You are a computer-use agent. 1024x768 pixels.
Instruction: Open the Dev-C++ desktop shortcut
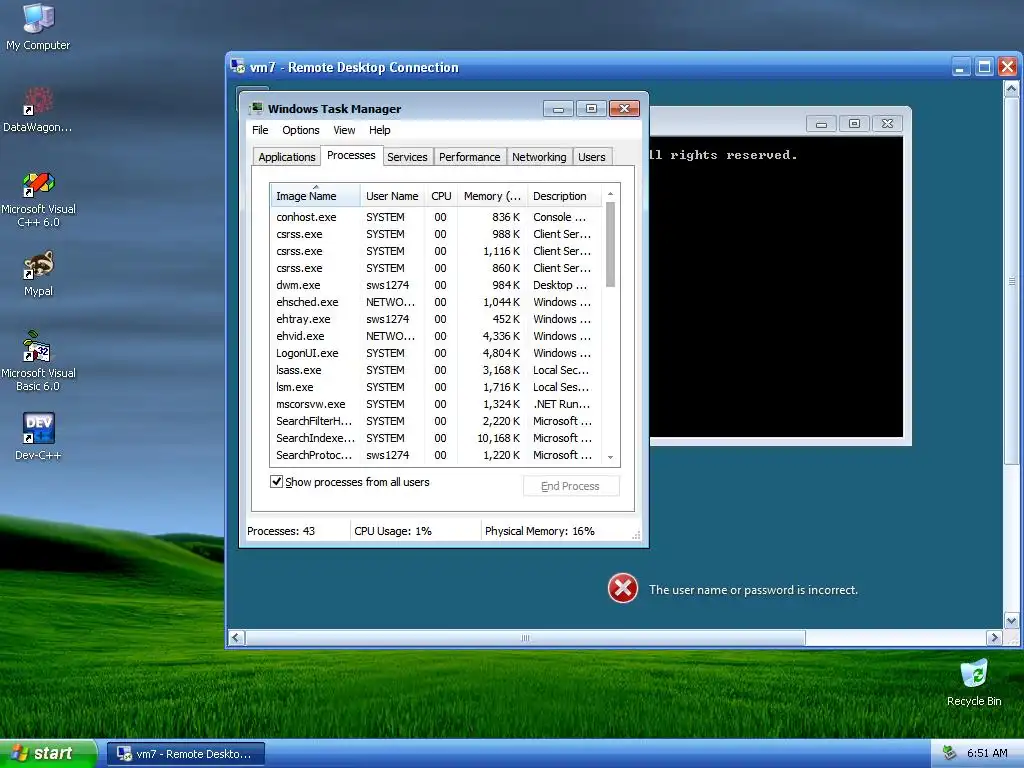tap(38, 436)
